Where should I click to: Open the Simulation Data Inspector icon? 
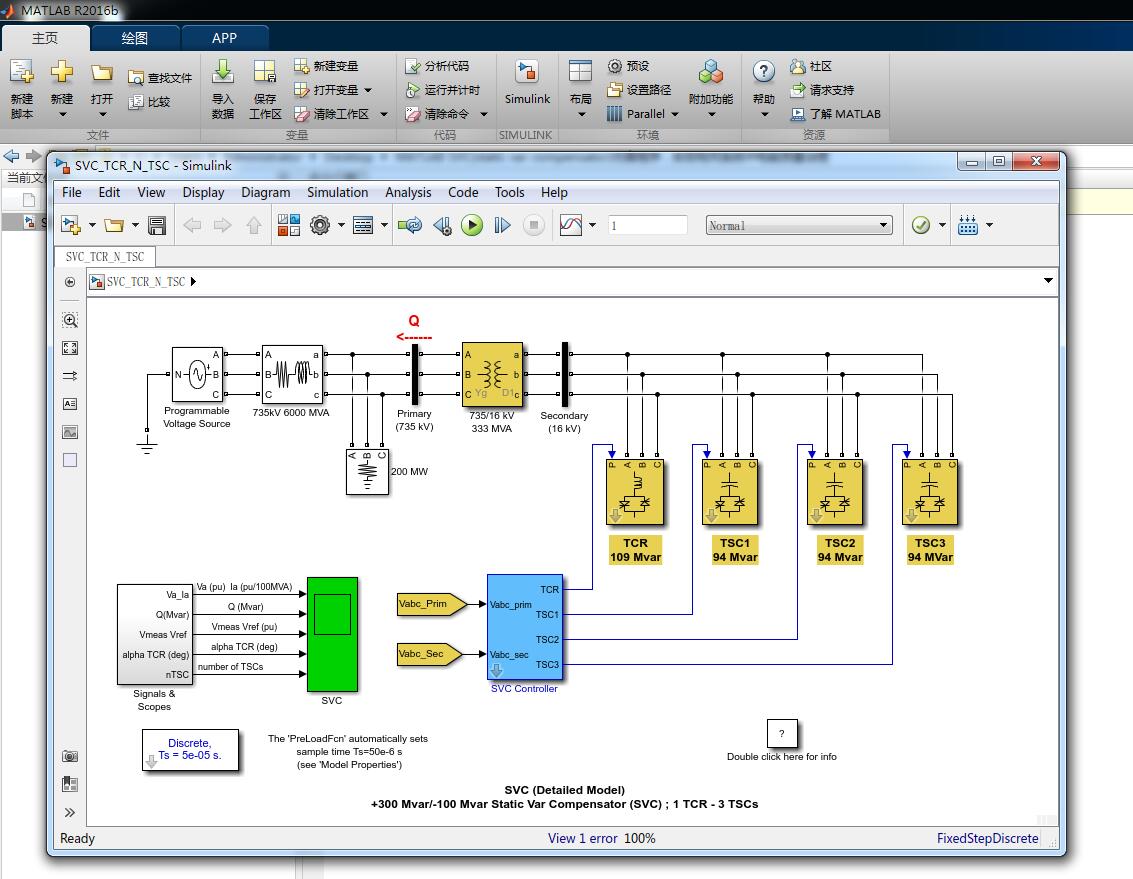click(x=571, y=226)
